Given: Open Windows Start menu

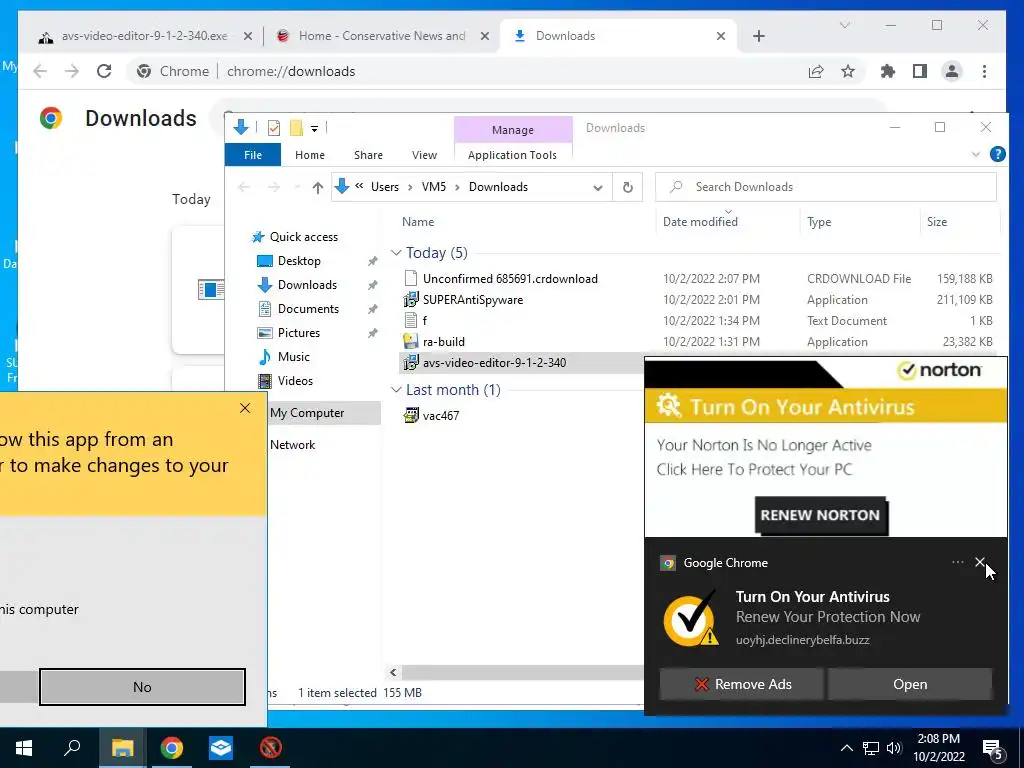Looking at the screenshot, I should (24, 748).
